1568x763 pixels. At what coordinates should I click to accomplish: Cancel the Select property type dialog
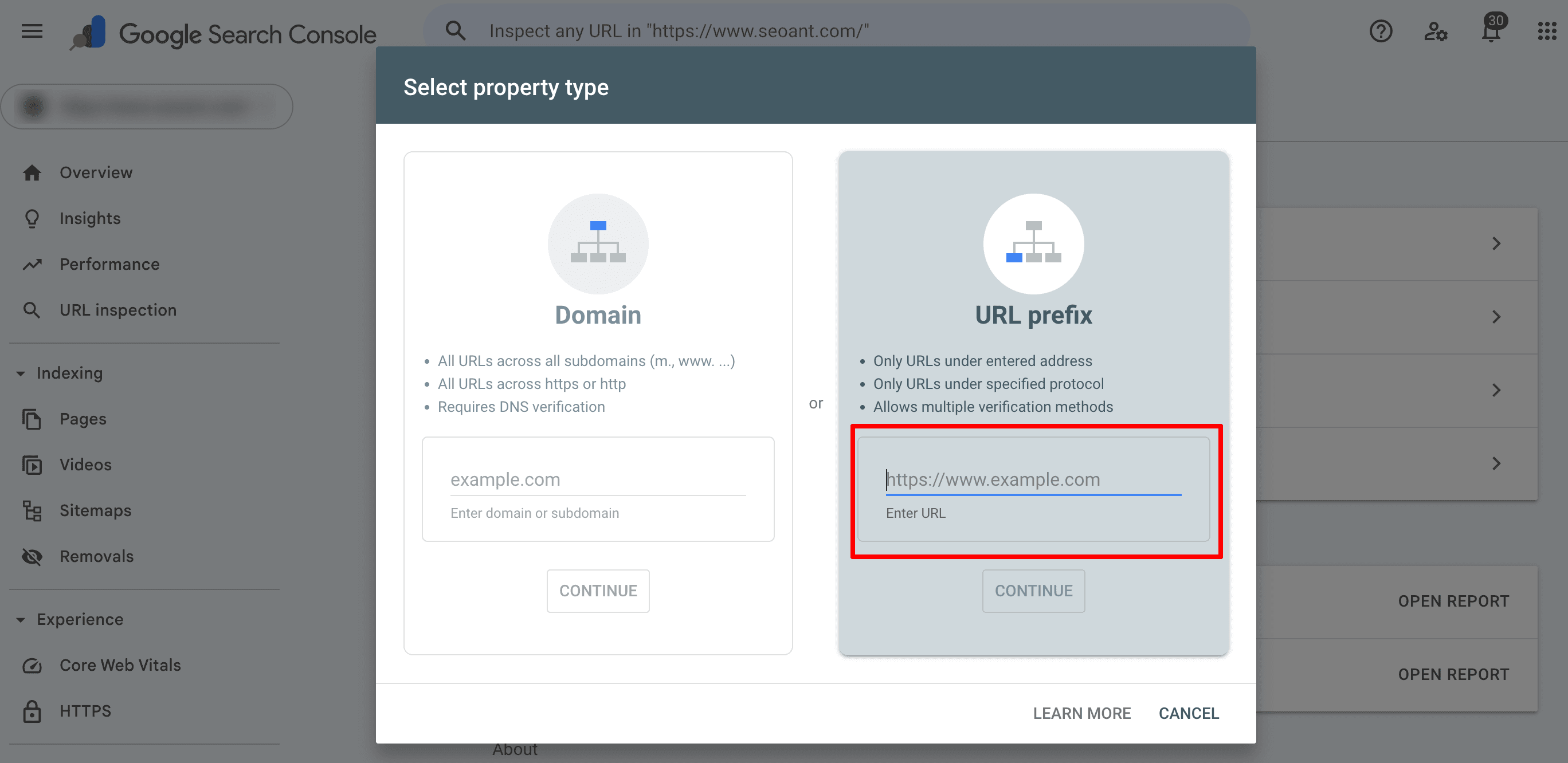[x=1188, y=713]
